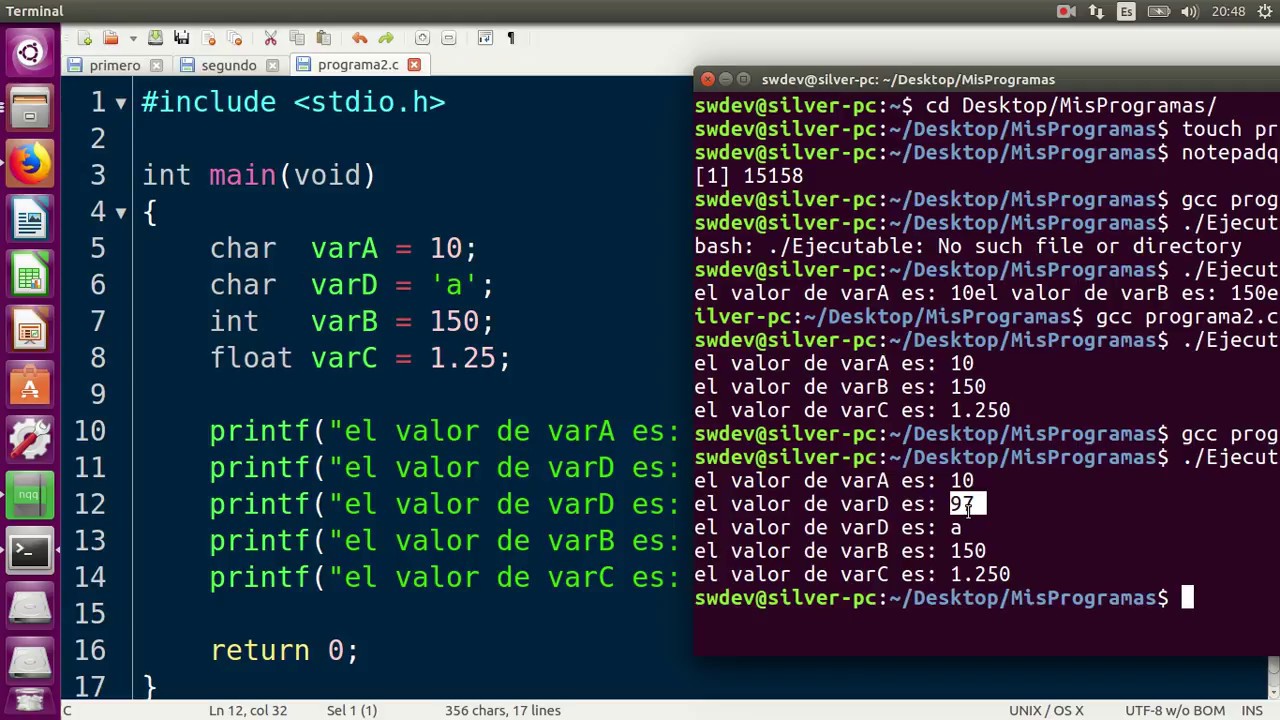The height and width of the screenshot is (720, 1280).
Task: Close the segundo tab
Action: tap(270, 65)
